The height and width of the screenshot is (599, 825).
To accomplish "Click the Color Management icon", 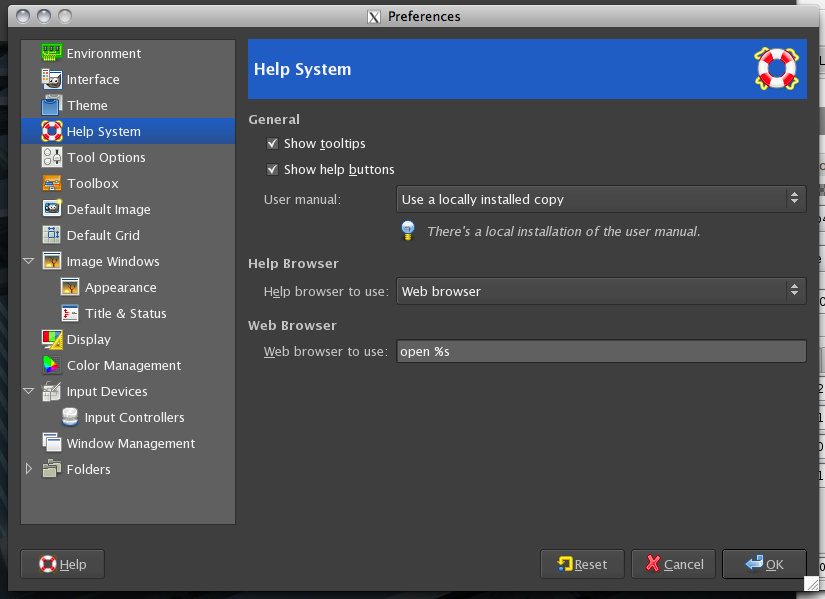I will click(52, 365).
